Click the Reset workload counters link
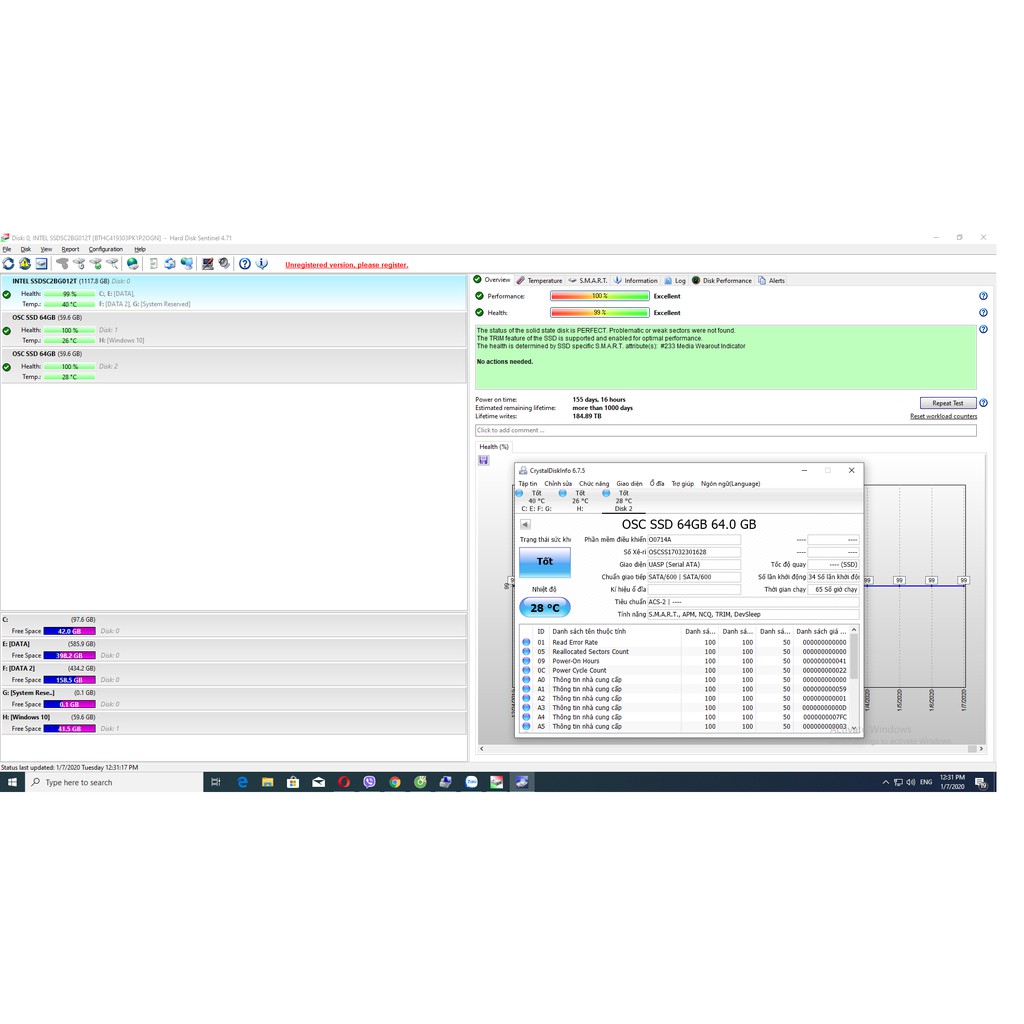 coord(943,416)
